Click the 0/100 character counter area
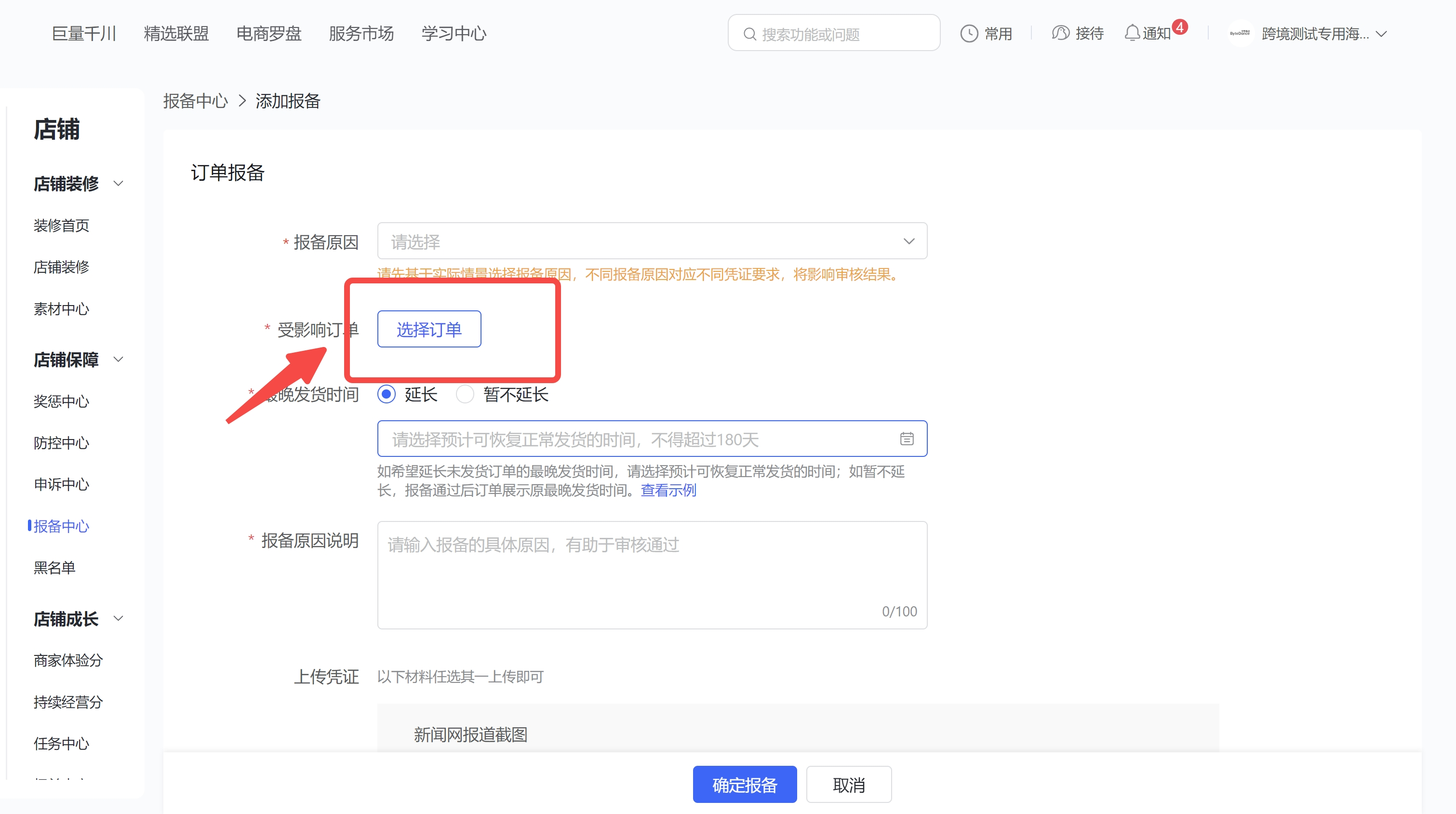The width and height of the screenshot is (1456, 814). (899, 611)
